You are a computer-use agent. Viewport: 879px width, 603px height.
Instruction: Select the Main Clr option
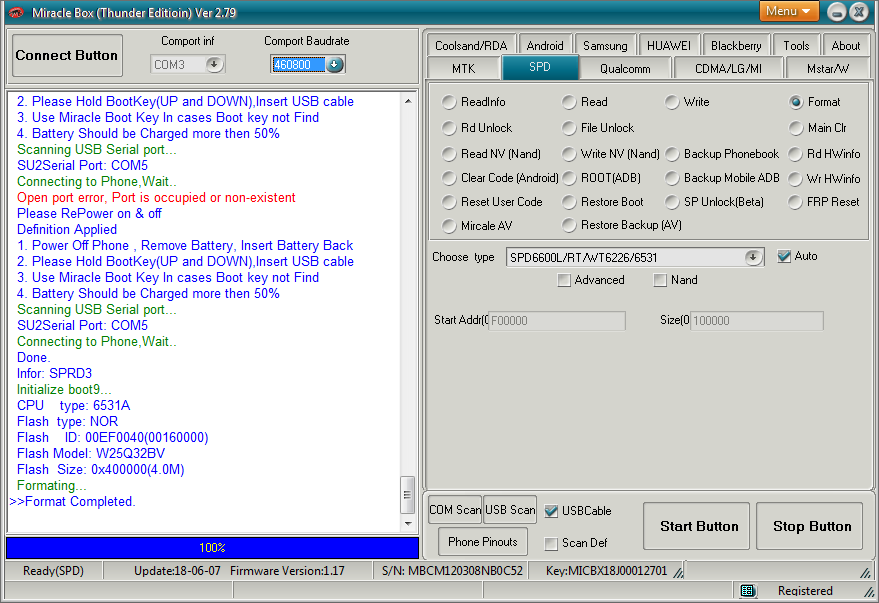point(818,128)
